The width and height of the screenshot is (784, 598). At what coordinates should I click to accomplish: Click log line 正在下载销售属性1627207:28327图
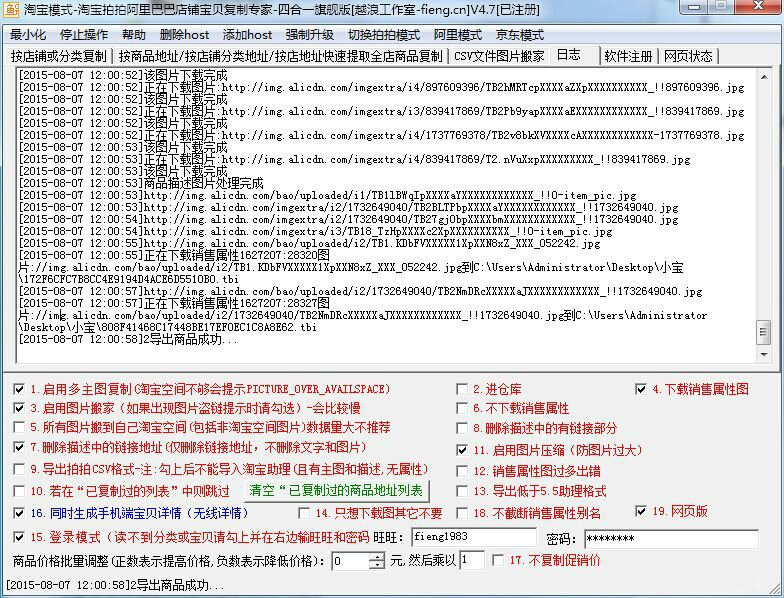tap(174, 304)
